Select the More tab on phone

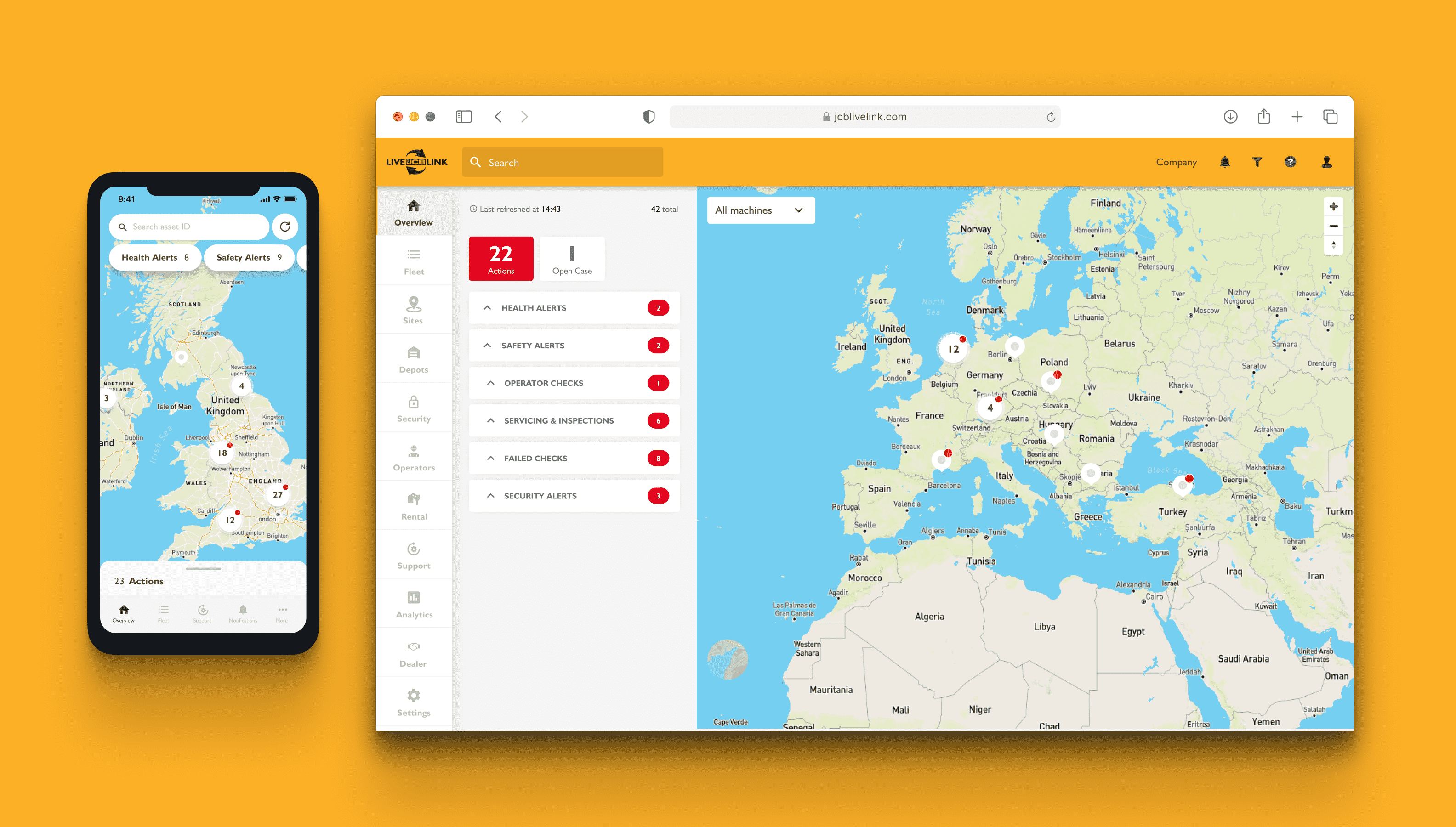(x=282, y=613)
